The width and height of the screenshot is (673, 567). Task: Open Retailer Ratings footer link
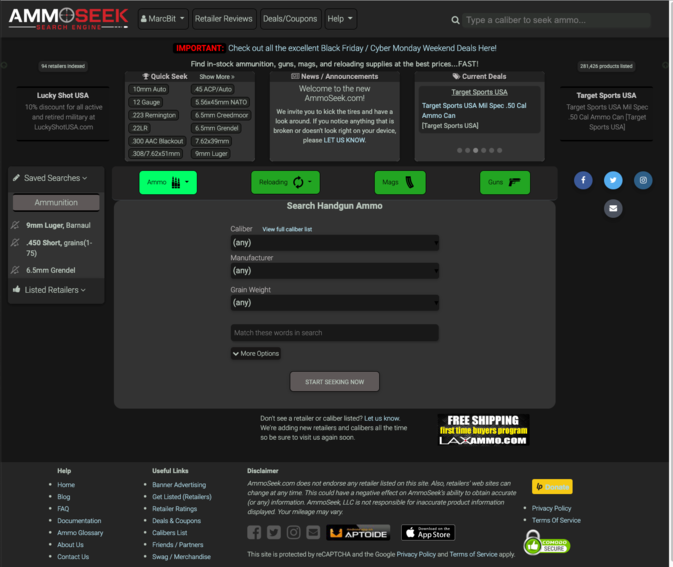(x=174, y=509)
